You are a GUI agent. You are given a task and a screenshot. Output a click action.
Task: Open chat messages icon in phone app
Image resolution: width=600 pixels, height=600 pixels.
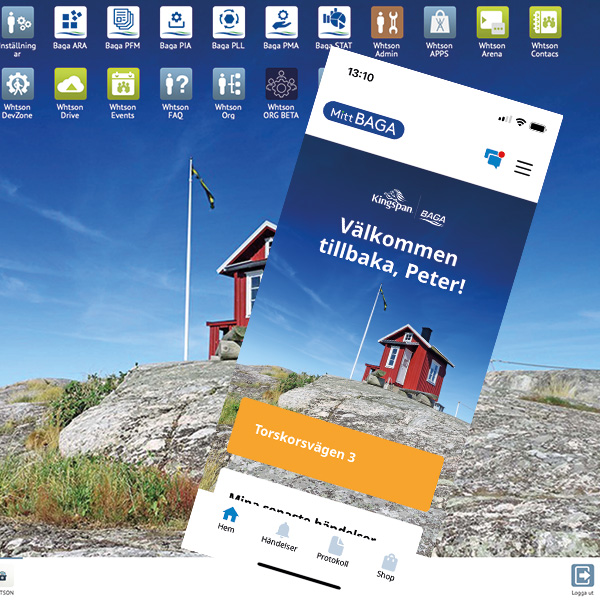(494, 158)
